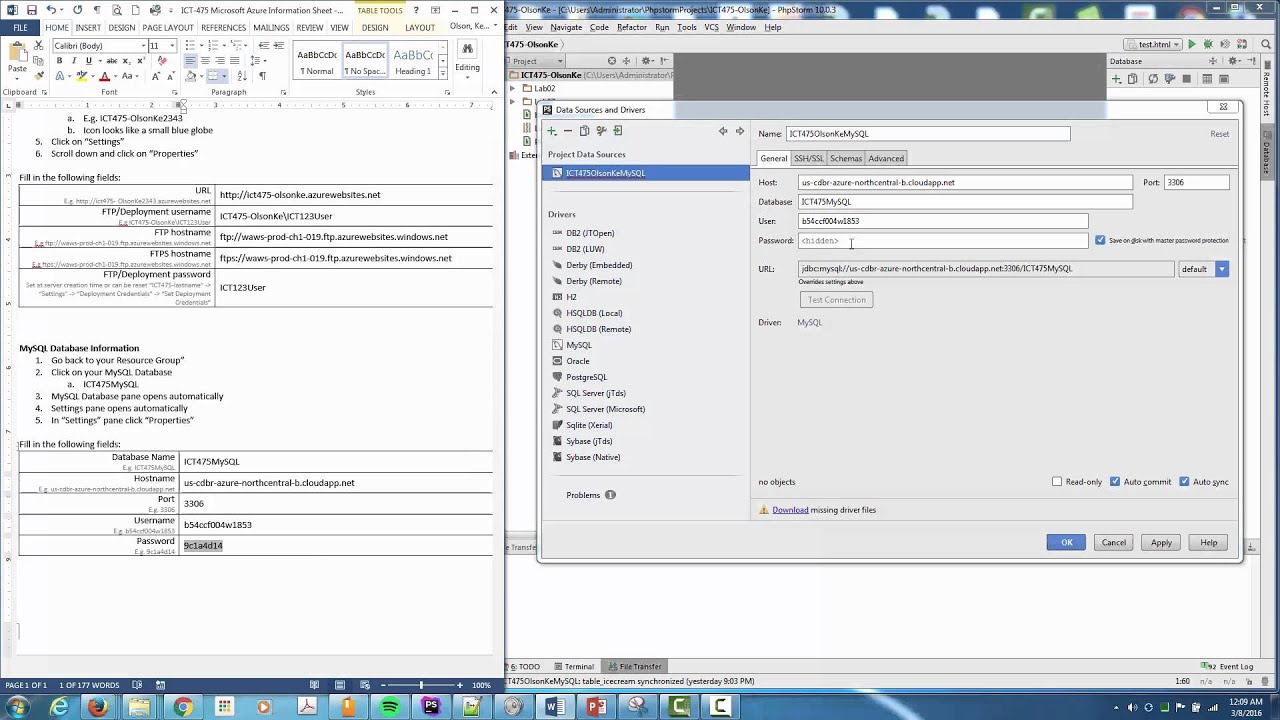Select Sqlite (Xerial) in Drivers list
The height and width of the screenshot is (720, 1280).
tap(589, 425)
